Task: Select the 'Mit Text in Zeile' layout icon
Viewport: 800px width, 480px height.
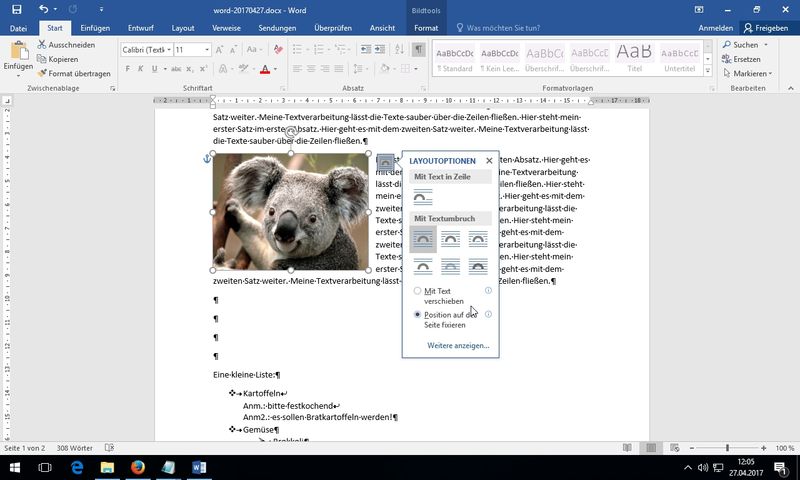Action: [x=423, y=198]
